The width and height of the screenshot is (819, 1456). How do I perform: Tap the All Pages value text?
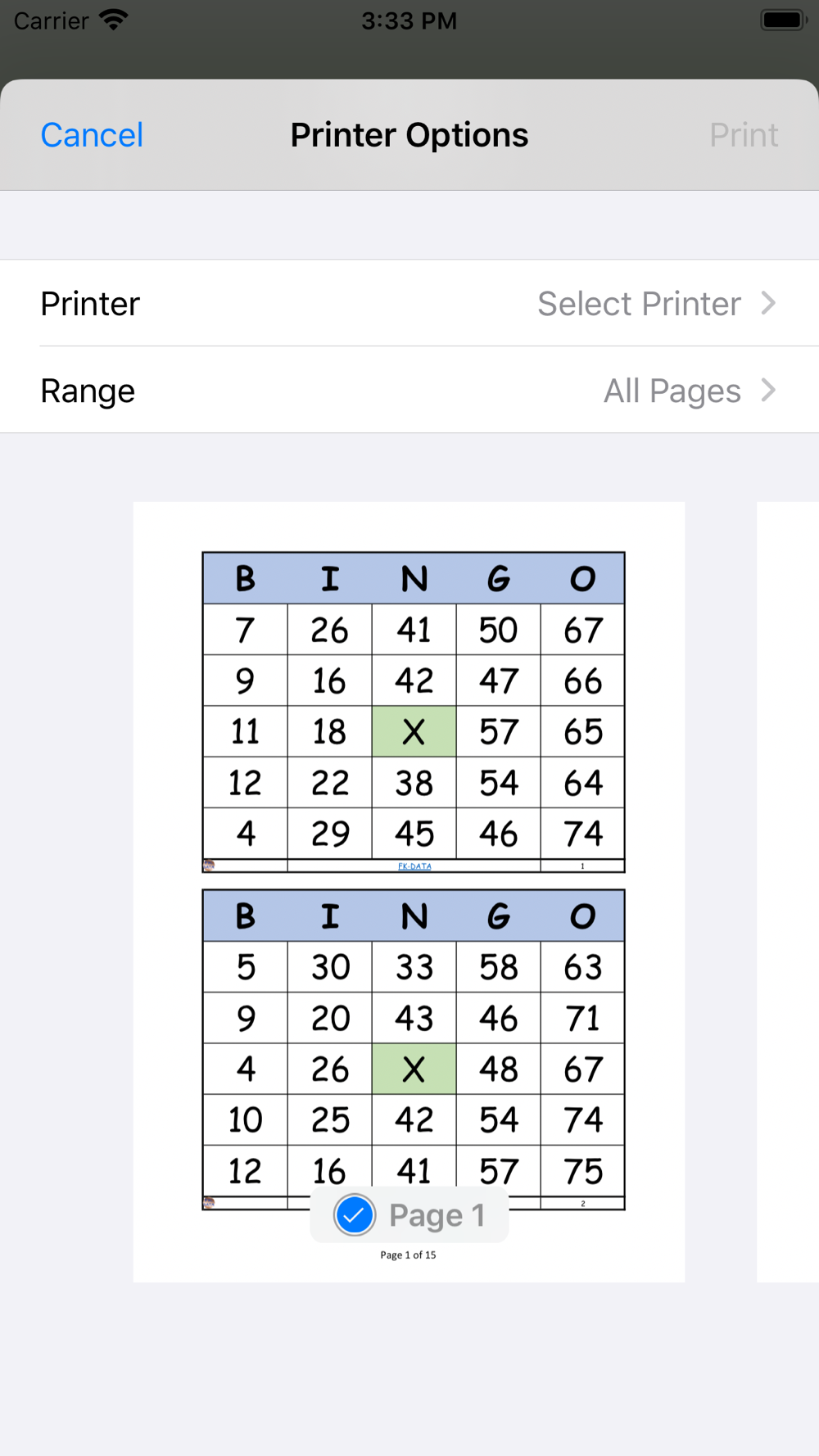672,391
